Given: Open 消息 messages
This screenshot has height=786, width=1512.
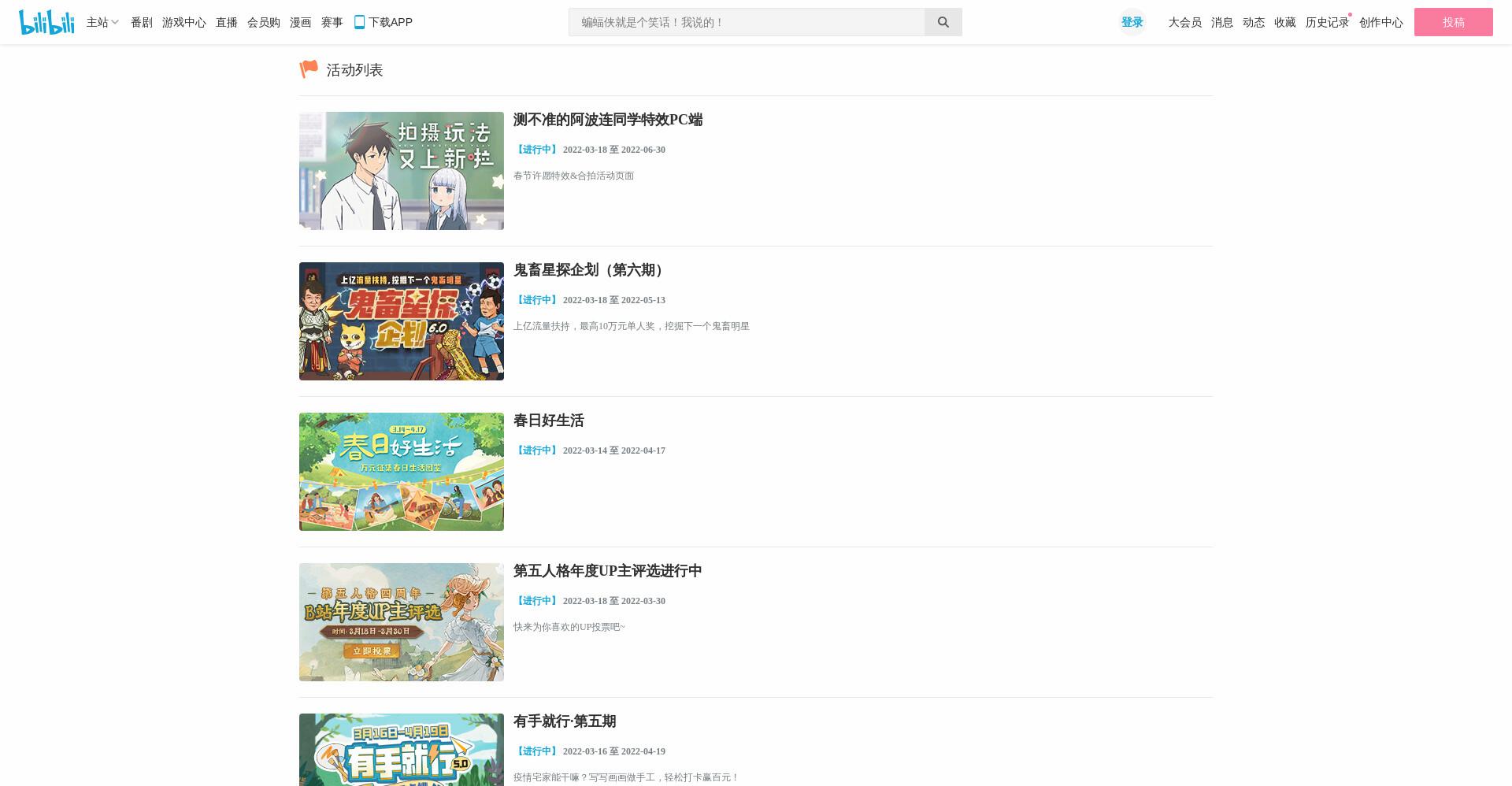Looking at the screenshot, I should [x=1222, y=22].
